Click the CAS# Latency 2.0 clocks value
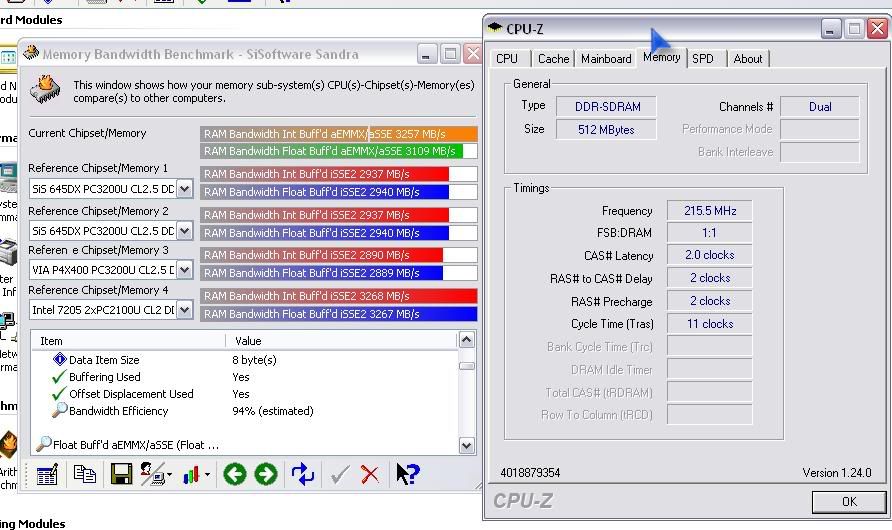 pyautogui.click(x=709, y=255)
